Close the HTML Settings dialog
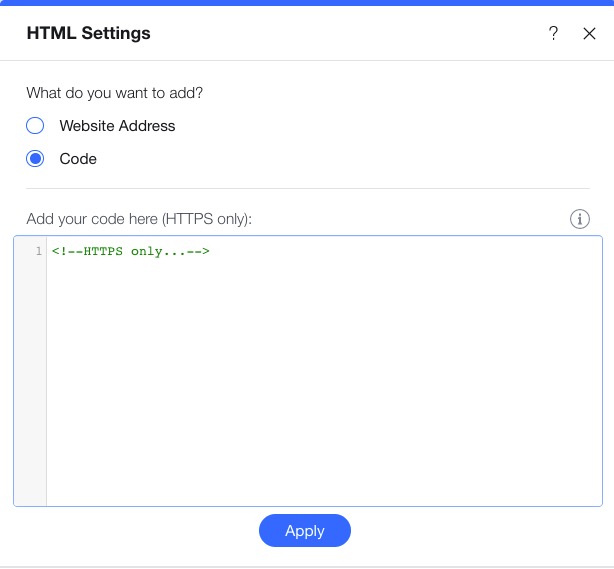The width and height of the screenshot is (614, 569). pos(589,33)
